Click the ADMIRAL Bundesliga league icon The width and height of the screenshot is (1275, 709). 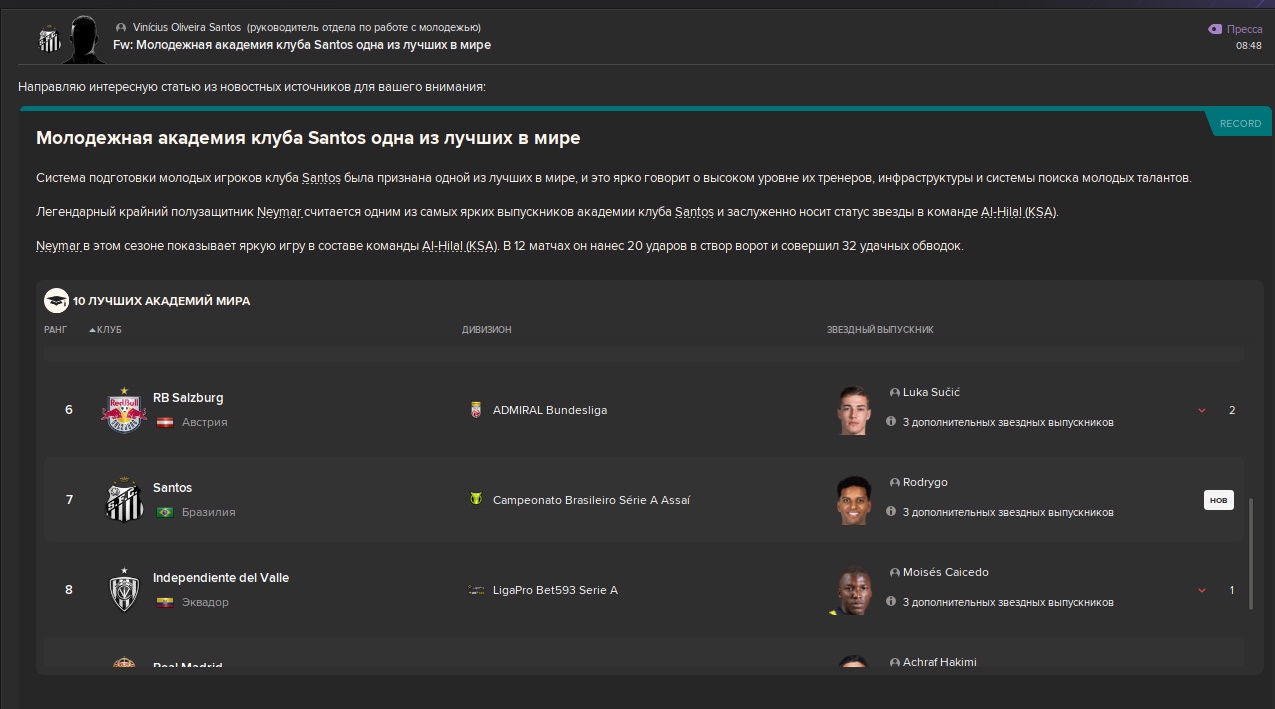pyautogui.click(x=476, y=410)
